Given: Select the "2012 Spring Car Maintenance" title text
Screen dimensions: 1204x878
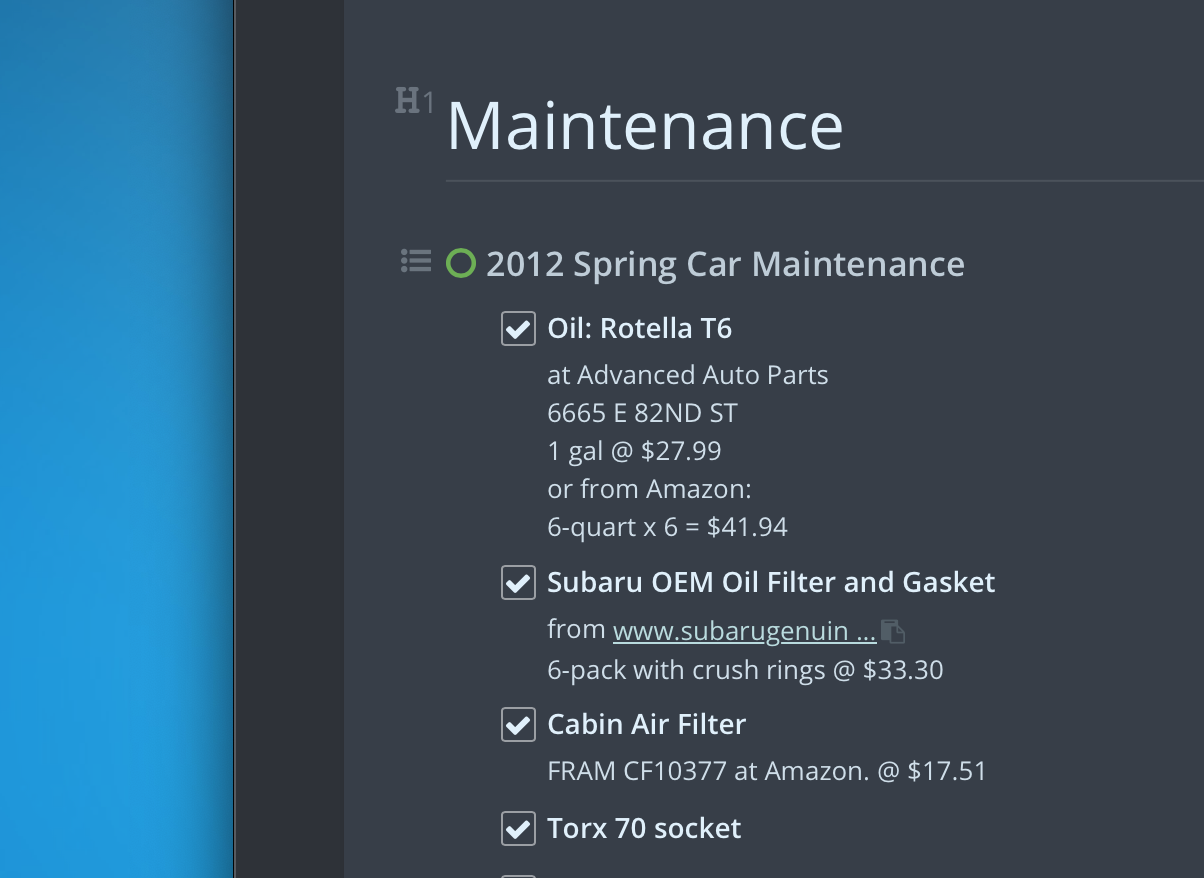Looking at the screenshot, I should [x=724, y=263].
